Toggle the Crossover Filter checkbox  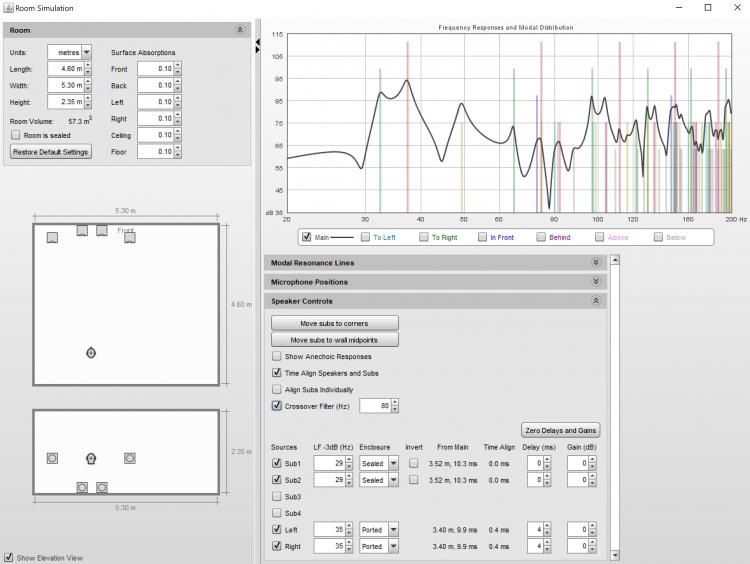point(276,406)
